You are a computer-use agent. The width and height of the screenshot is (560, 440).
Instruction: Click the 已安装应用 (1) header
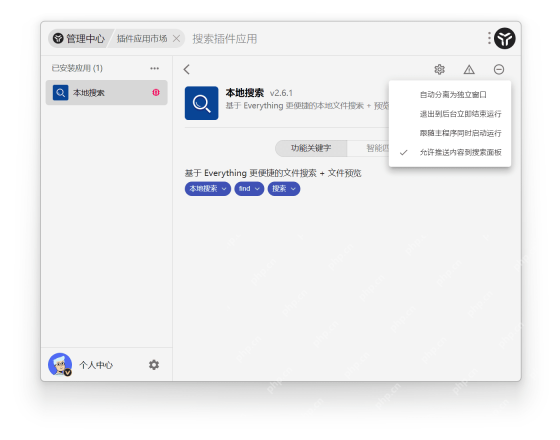[77, 68]
